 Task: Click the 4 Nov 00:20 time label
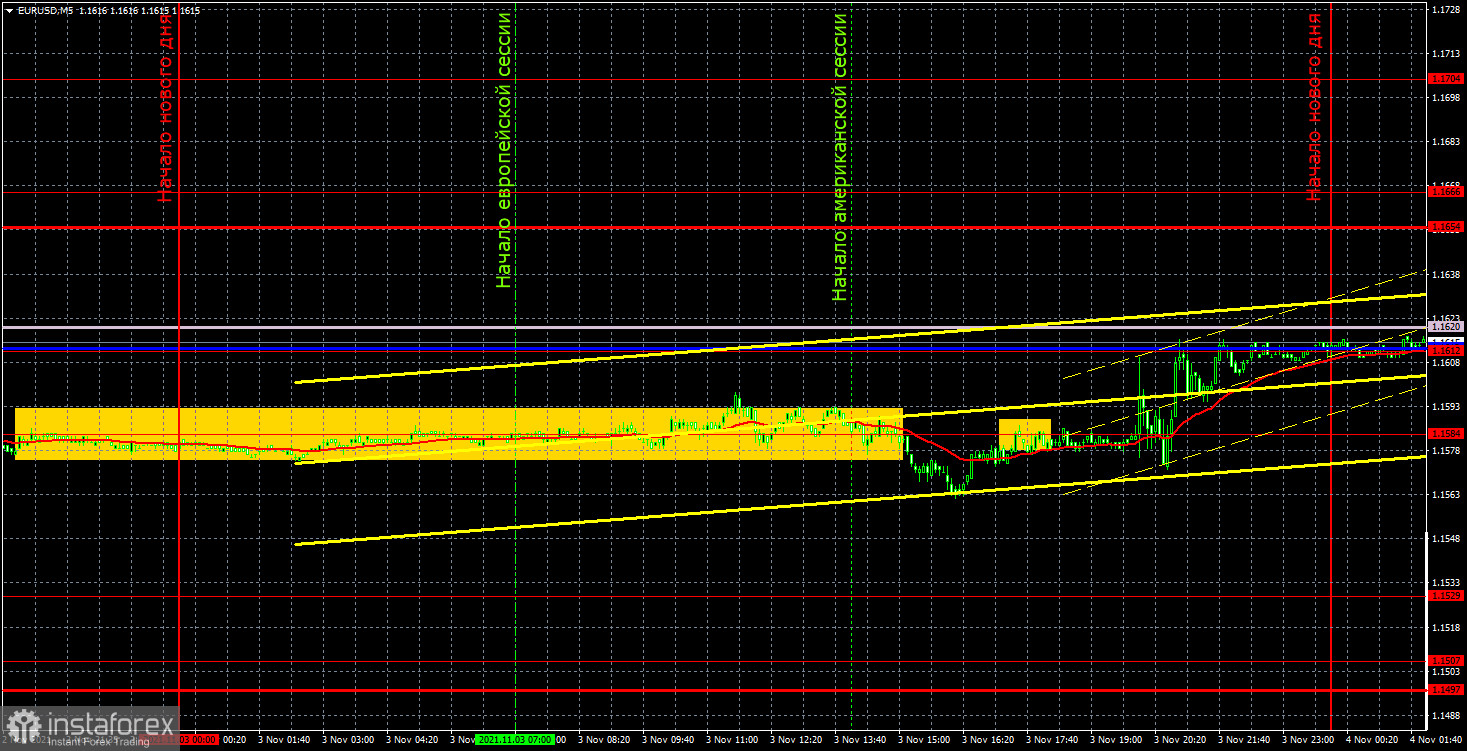point(1373,741)
